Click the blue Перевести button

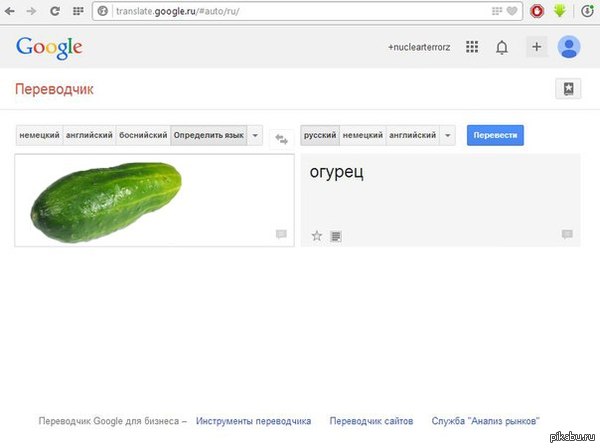tap(495, 135)
